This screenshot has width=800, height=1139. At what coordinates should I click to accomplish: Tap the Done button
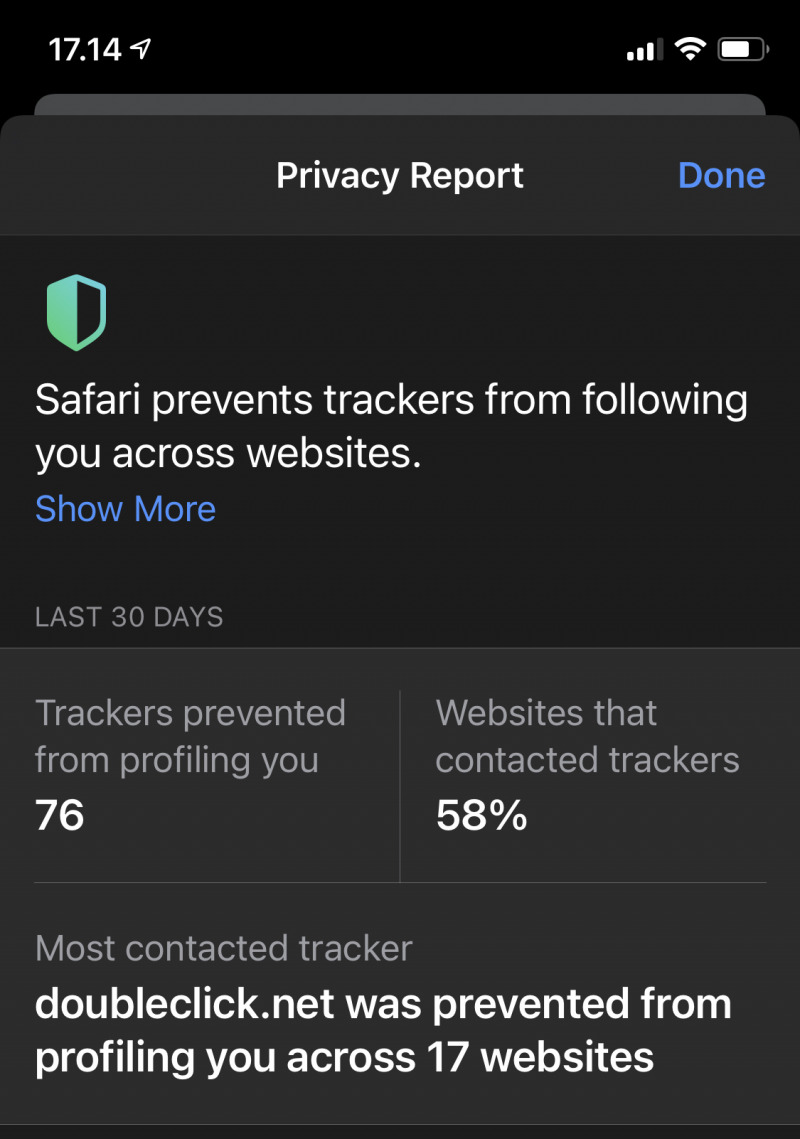(x=721, y=176)
